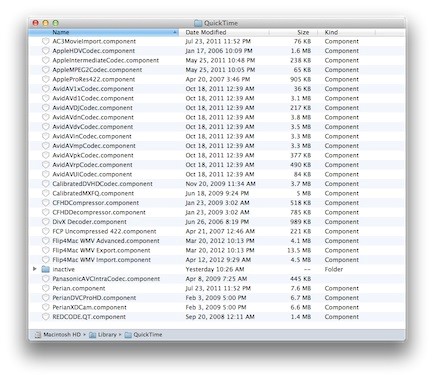This screenshot has width=434, height=380.
Task: Click the inactive folder name
Action: [63, 269]
